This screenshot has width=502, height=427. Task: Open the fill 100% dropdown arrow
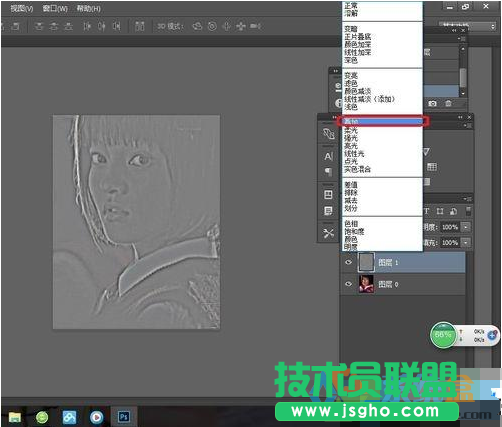click(x=466, y=242)
